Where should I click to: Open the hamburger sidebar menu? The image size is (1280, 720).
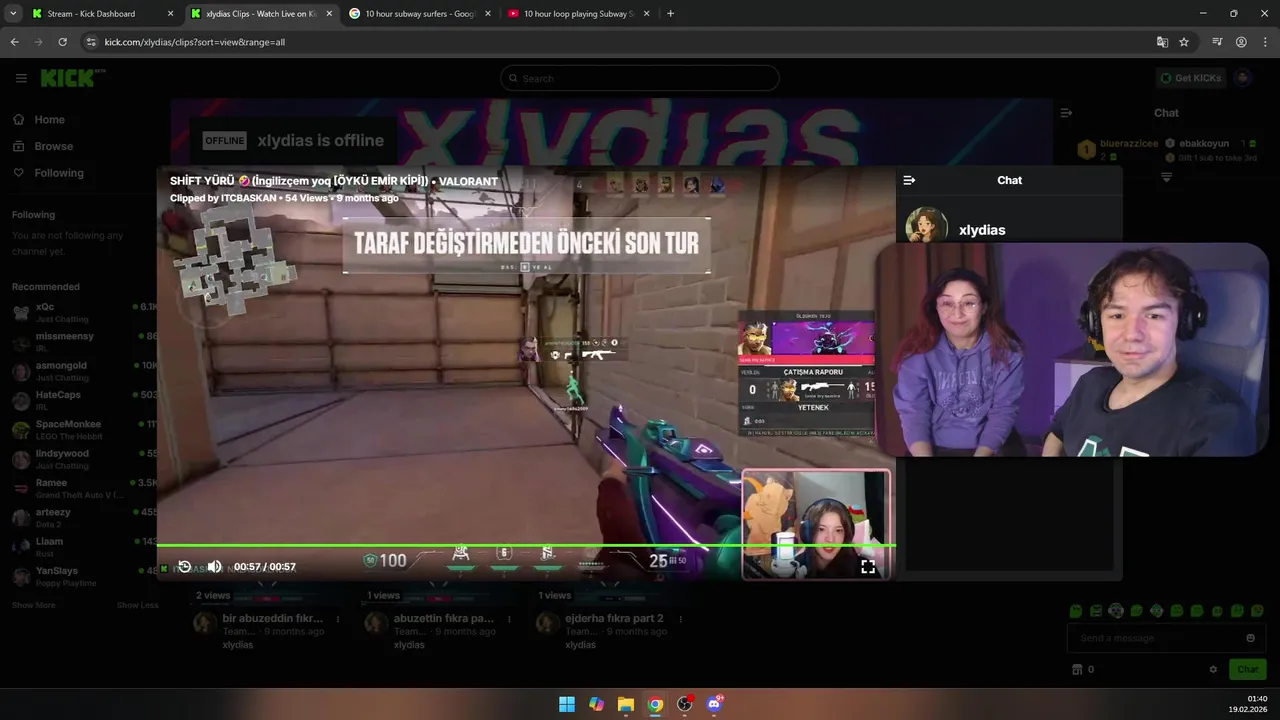[x=21, y=78]
